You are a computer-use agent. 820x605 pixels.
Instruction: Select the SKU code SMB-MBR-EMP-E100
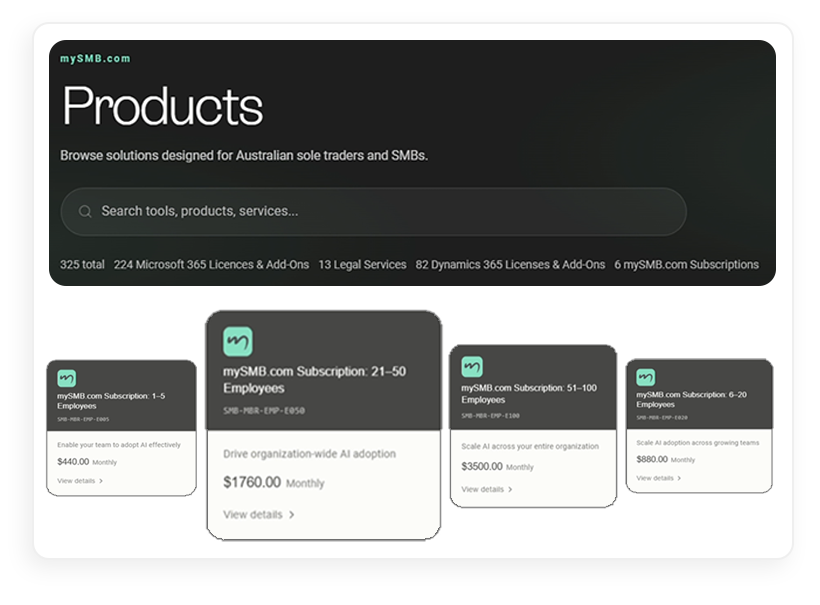[x=490, y=416]
